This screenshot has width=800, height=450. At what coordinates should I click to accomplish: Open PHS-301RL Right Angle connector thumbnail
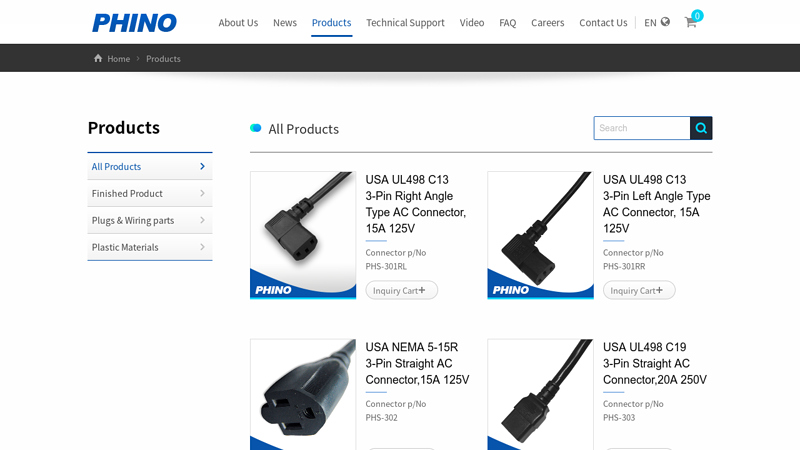(x=303, y=235)
